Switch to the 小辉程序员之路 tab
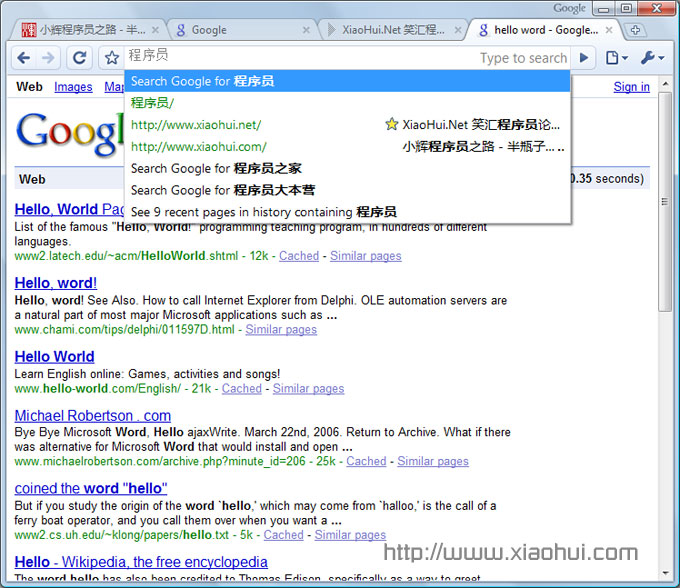 89,30
